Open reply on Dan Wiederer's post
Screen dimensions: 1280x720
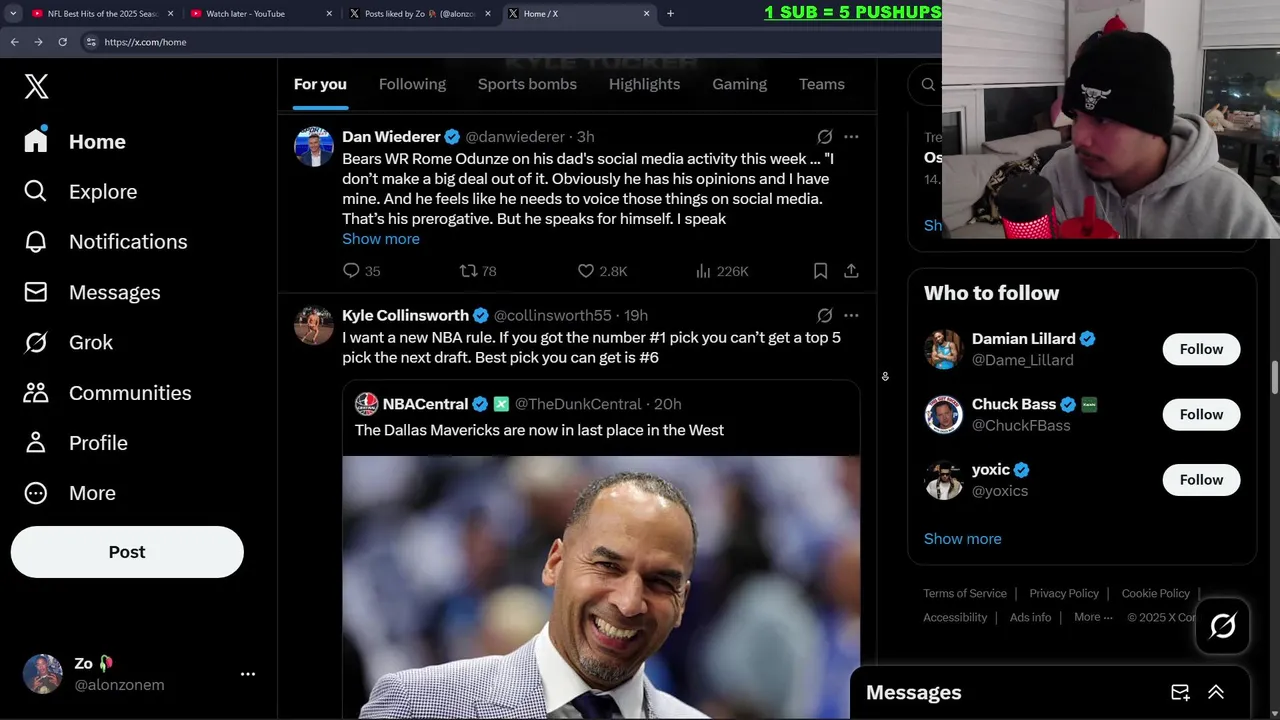pyautogui.click(x=351, y=271)
